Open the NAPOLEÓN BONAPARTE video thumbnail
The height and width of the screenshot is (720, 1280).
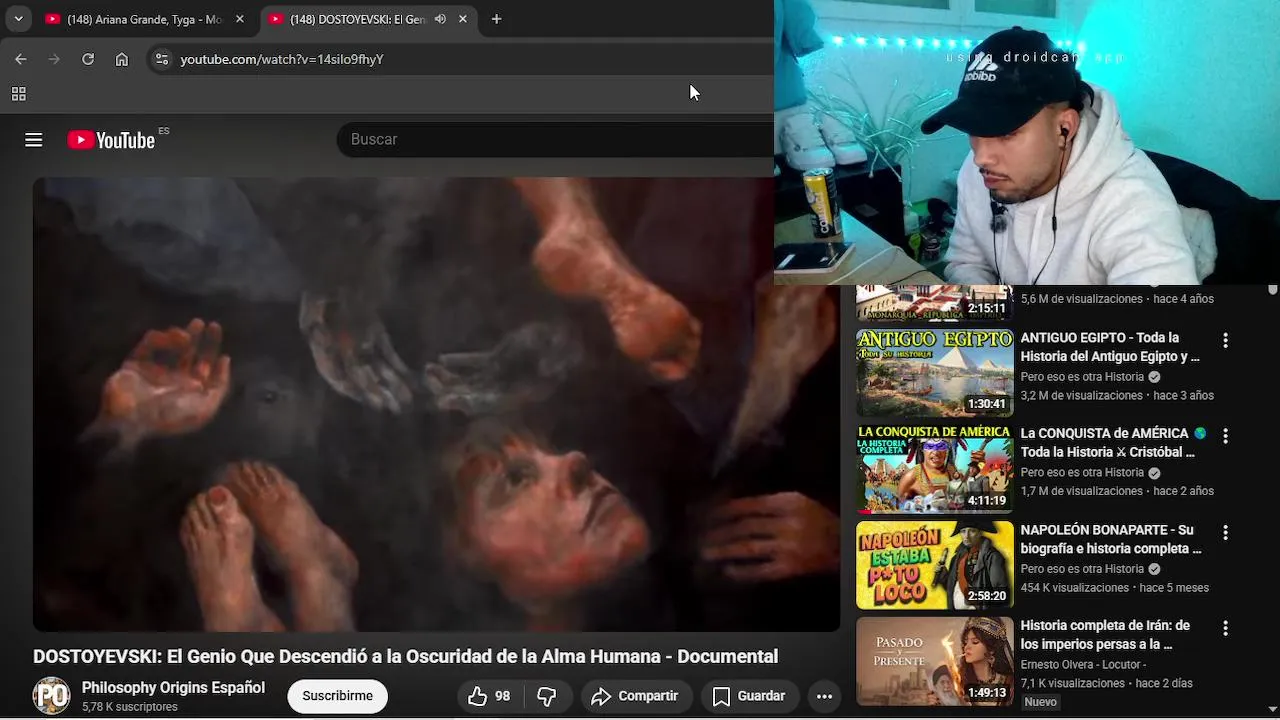(x=934, y=565)
